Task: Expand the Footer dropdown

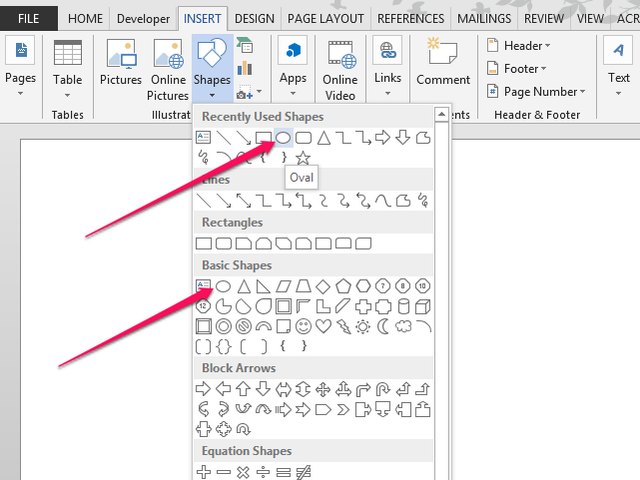Action: (525, 68)
